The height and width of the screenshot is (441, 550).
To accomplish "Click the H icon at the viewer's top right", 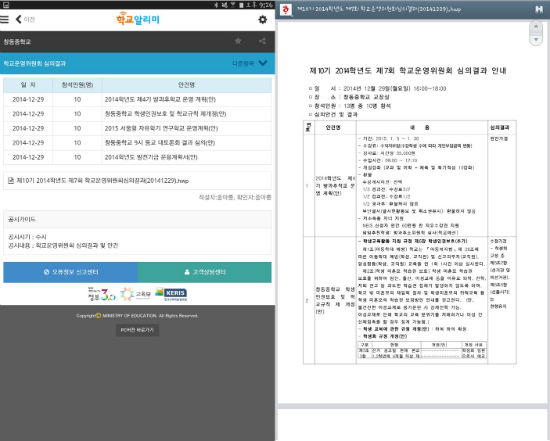I will [x=539, y=9].
